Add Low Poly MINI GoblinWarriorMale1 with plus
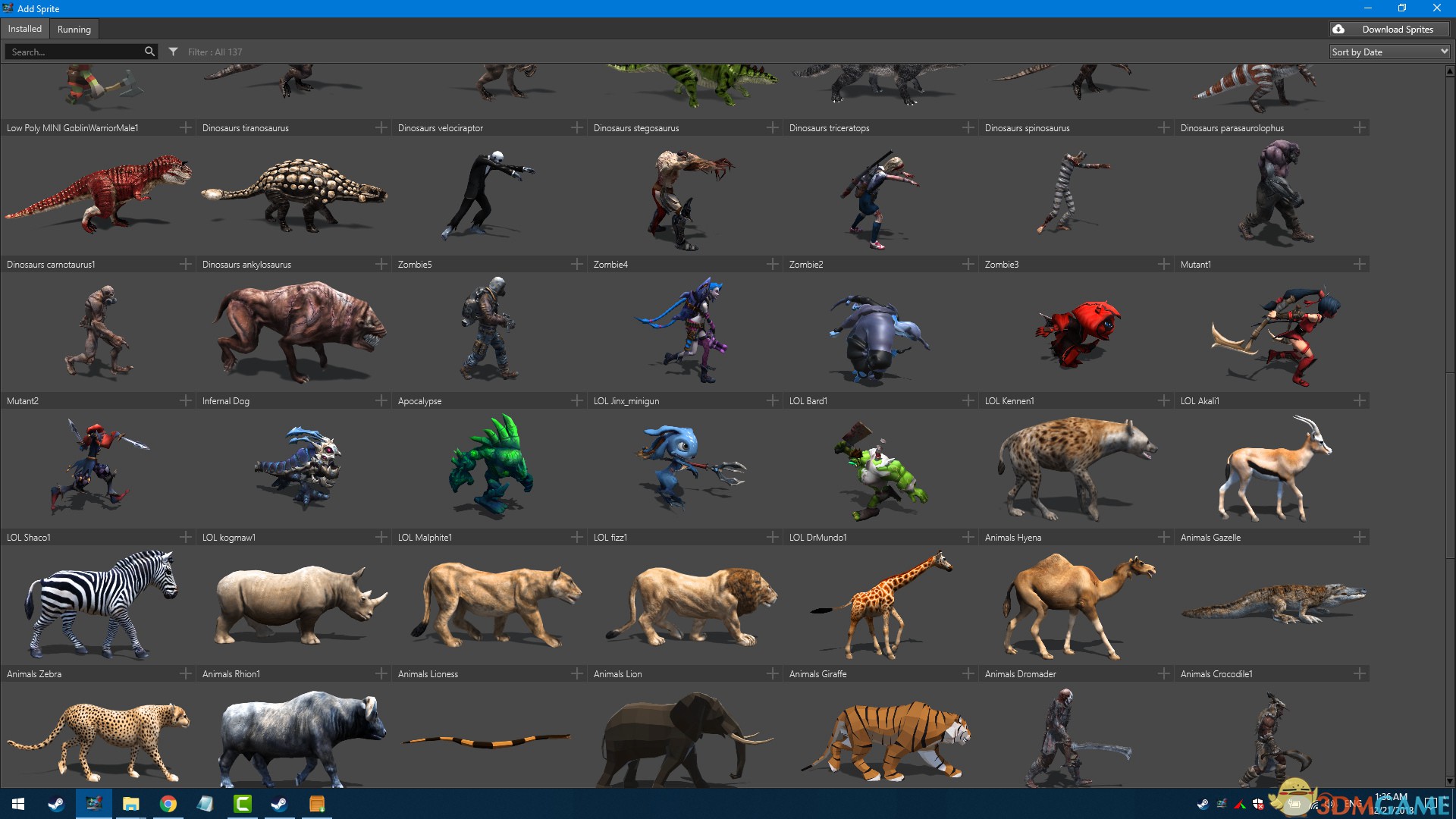The image size is (1456, 819). coord(186,127)
